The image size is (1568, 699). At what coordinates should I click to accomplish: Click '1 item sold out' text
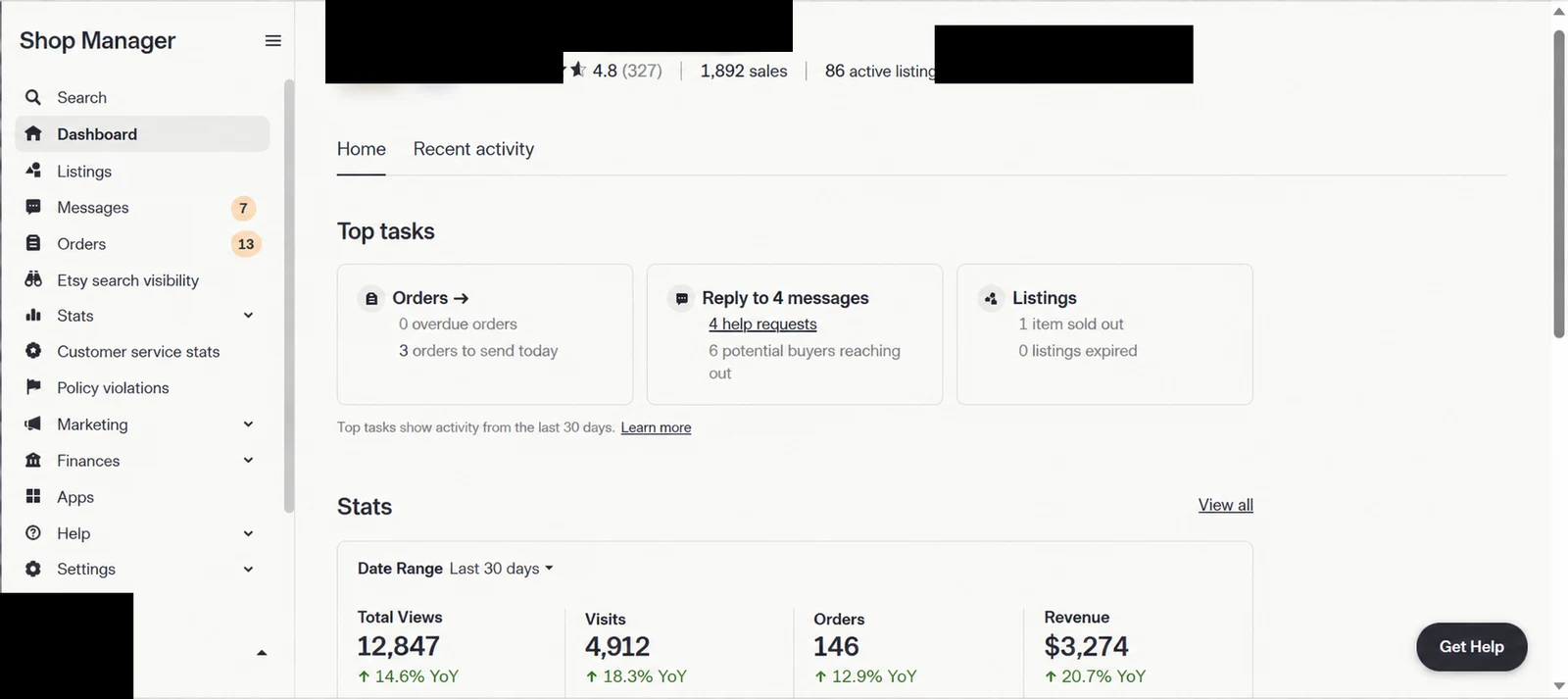[1071, 324]
